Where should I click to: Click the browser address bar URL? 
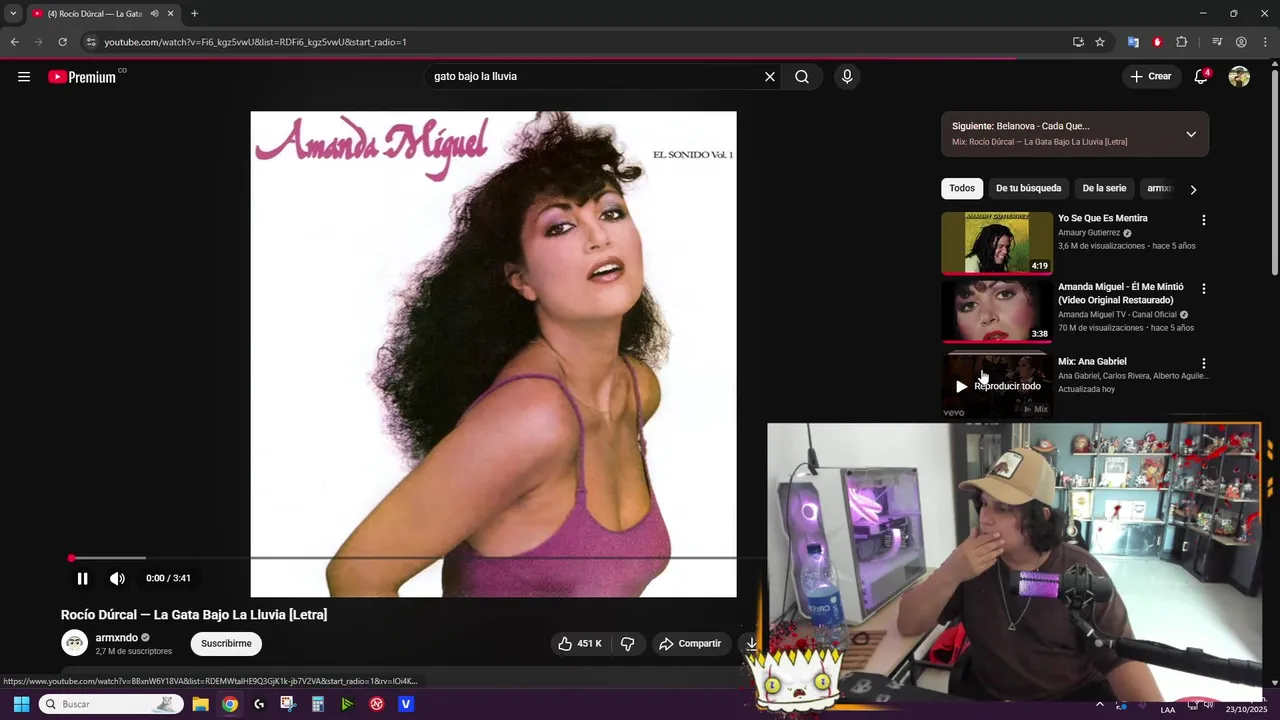pos(255,42)
